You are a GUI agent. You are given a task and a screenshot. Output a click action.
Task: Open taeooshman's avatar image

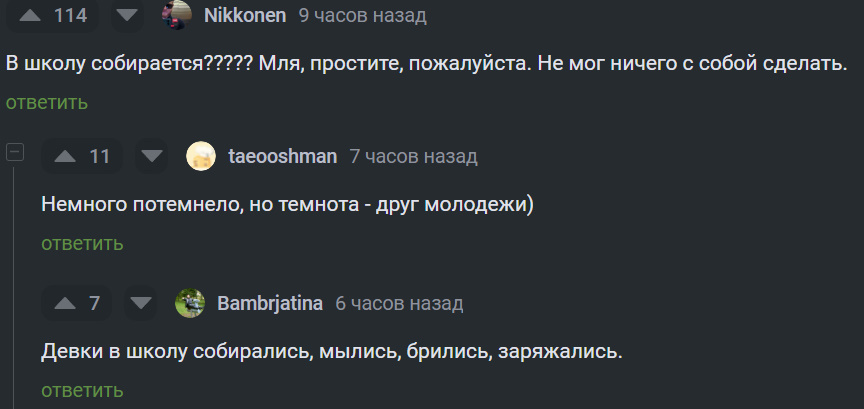[x=201, y=156]
